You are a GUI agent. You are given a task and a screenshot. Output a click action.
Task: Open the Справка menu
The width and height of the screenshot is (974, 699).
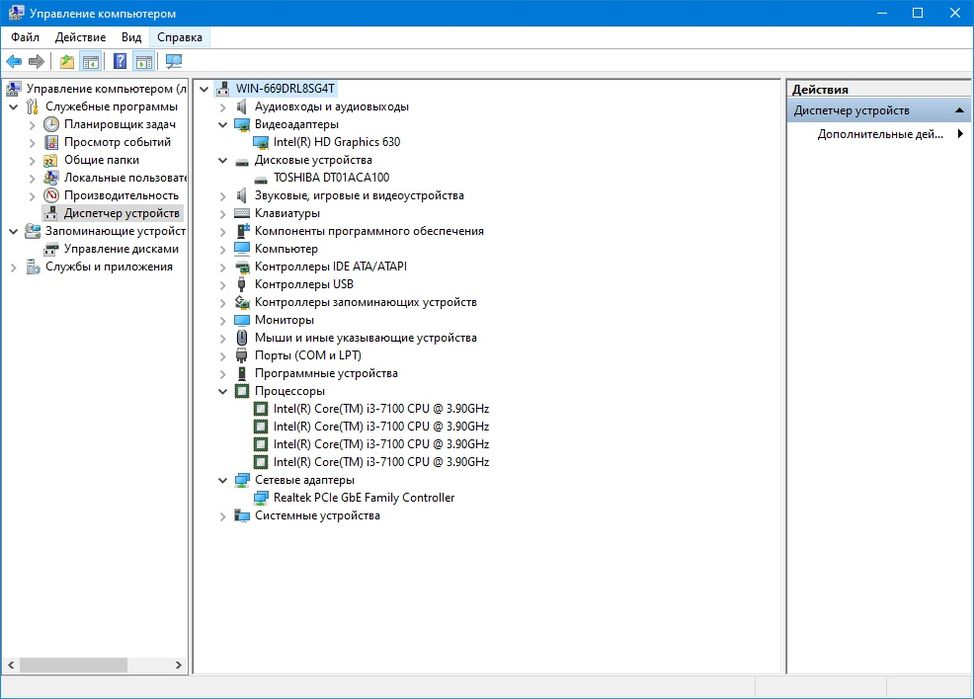point(180,37)
